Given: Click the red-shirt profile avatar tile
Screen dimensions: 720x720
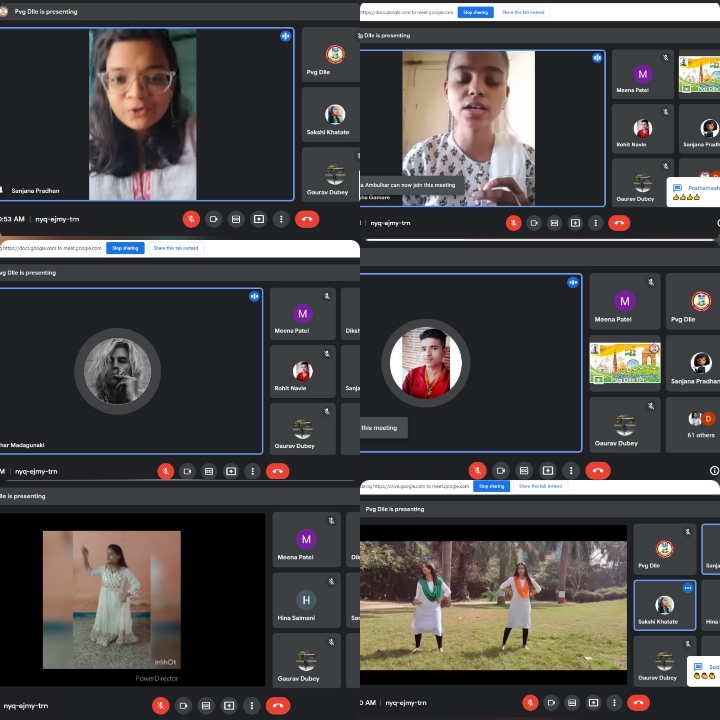Looking at the screenshot, I should click(425, 363).
